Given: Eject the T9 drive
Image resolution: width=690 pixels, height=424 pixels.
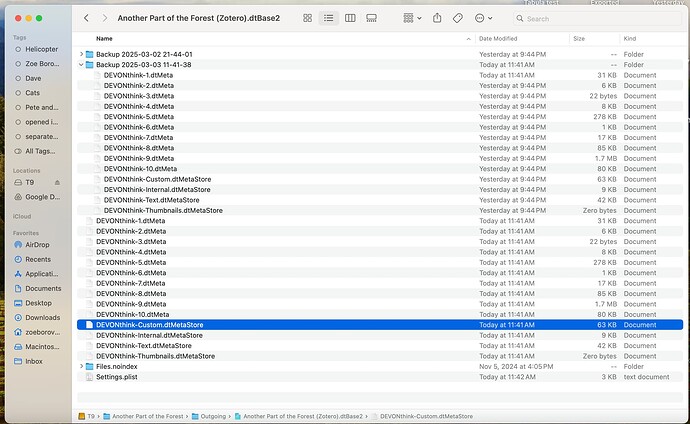Looking at the screenshot, I should tap(57, 183).
